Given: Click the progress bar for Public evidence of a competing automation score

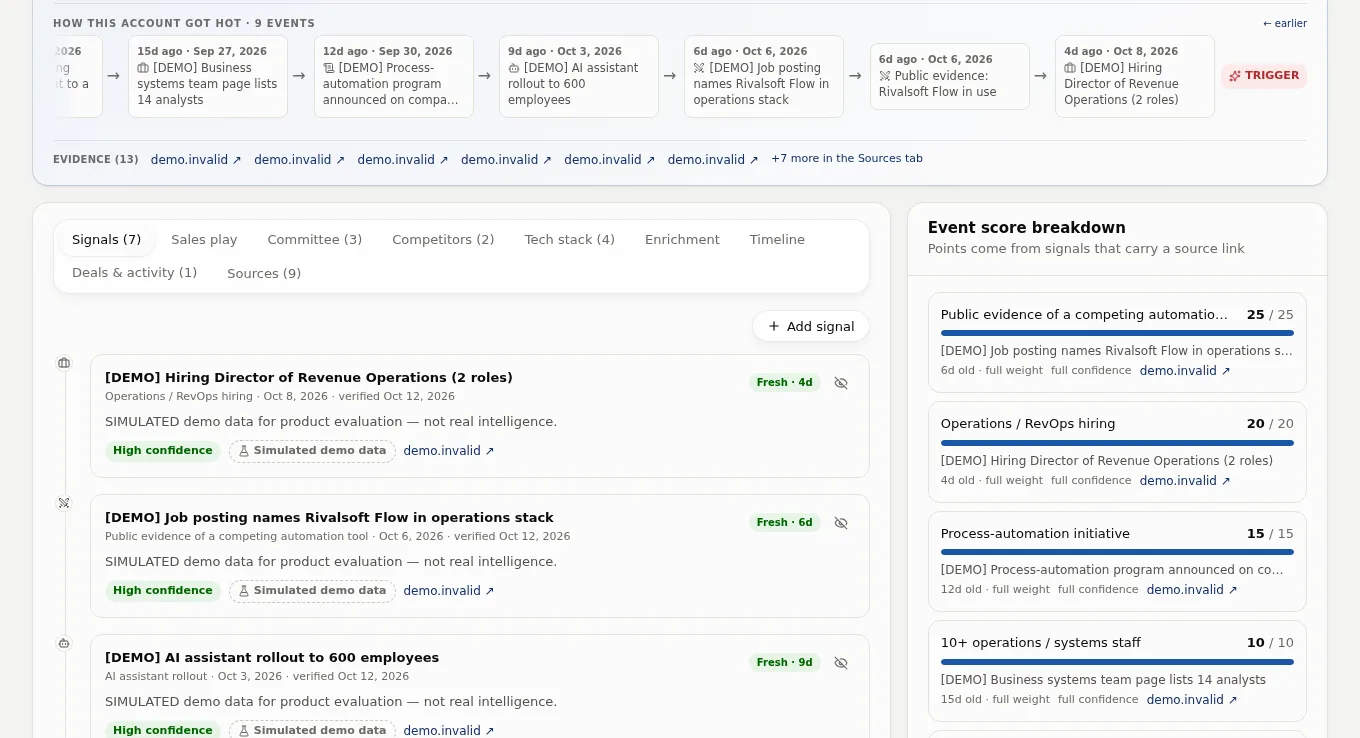Looking at the screenshot, I should pyautogui.click(x=1117, y=333).
